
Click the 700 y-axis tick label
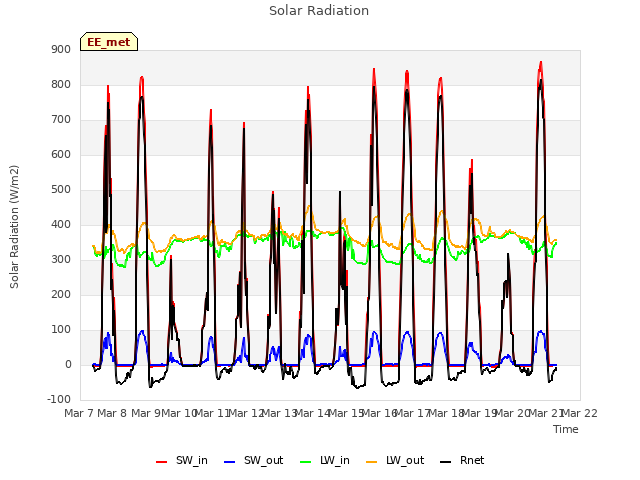point(61,120)
